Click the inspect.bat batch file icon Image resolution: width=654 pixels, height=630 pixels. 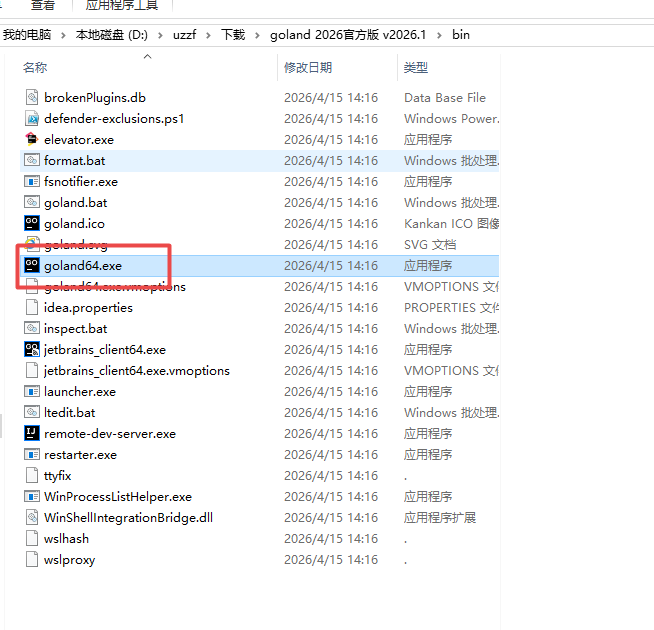[32, 328]
